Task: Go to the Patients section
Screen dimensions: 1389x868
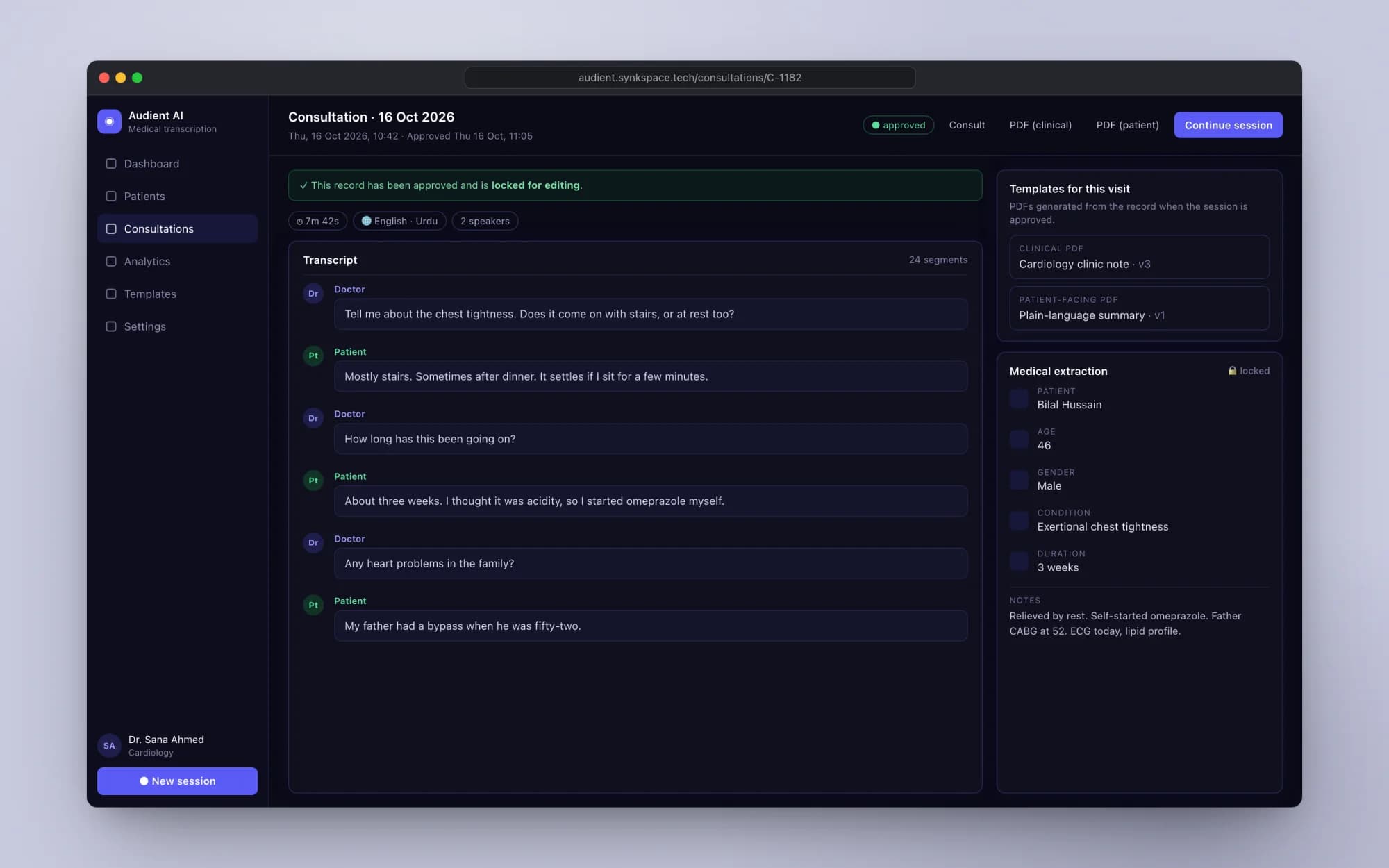Action: click(x=177, y=197)
